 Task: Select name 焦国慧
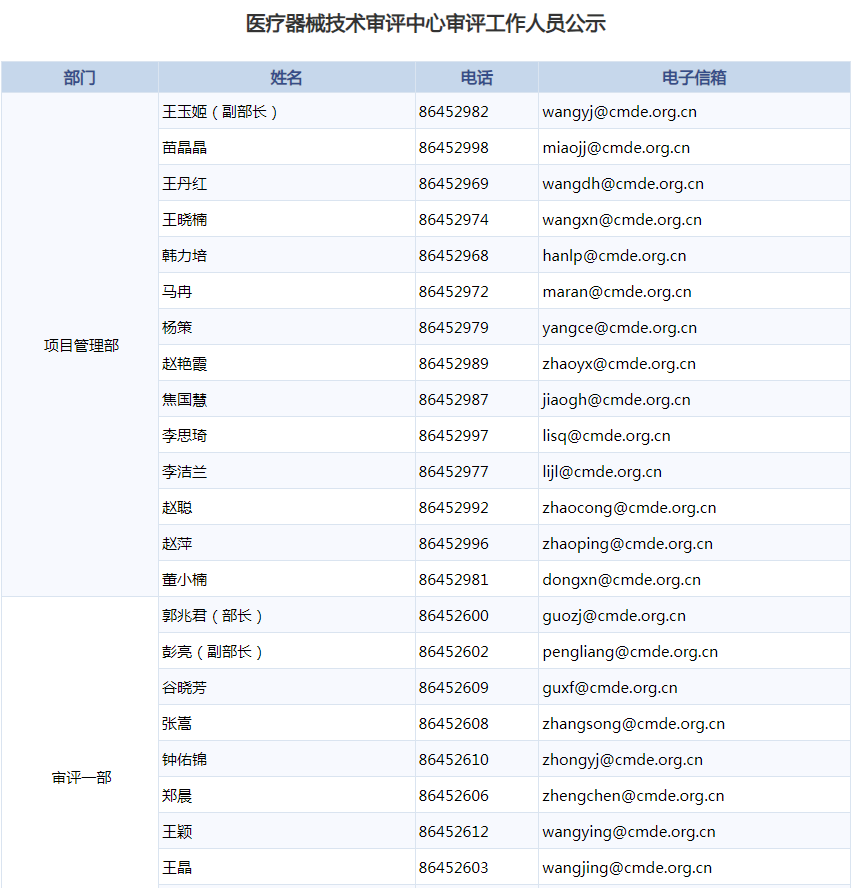click(185, 400)
